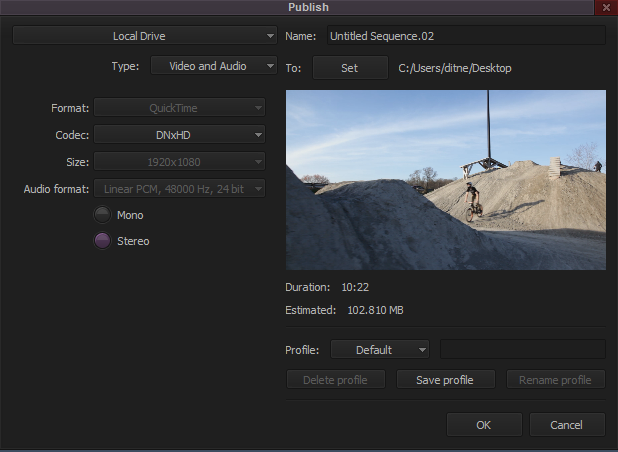Open the Codec dropdown set to DNxHD
The image size is (618, 452).
[x=180, y=134]
